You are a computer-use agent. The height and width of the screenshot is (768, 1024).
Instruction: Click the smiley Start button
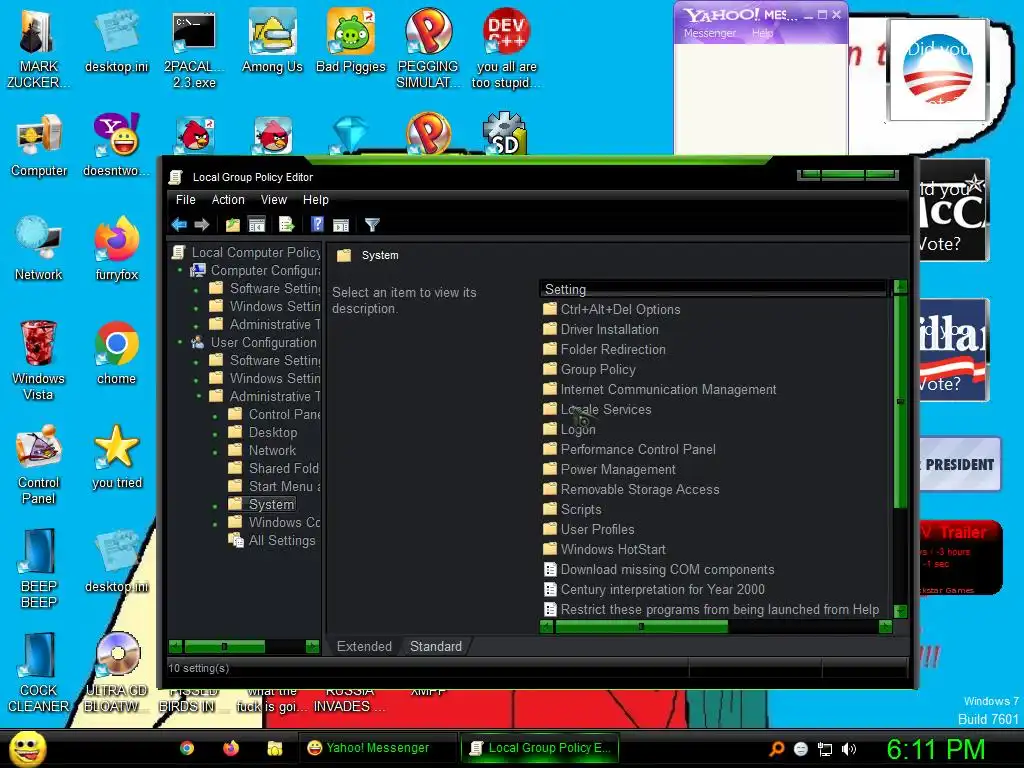28,748
